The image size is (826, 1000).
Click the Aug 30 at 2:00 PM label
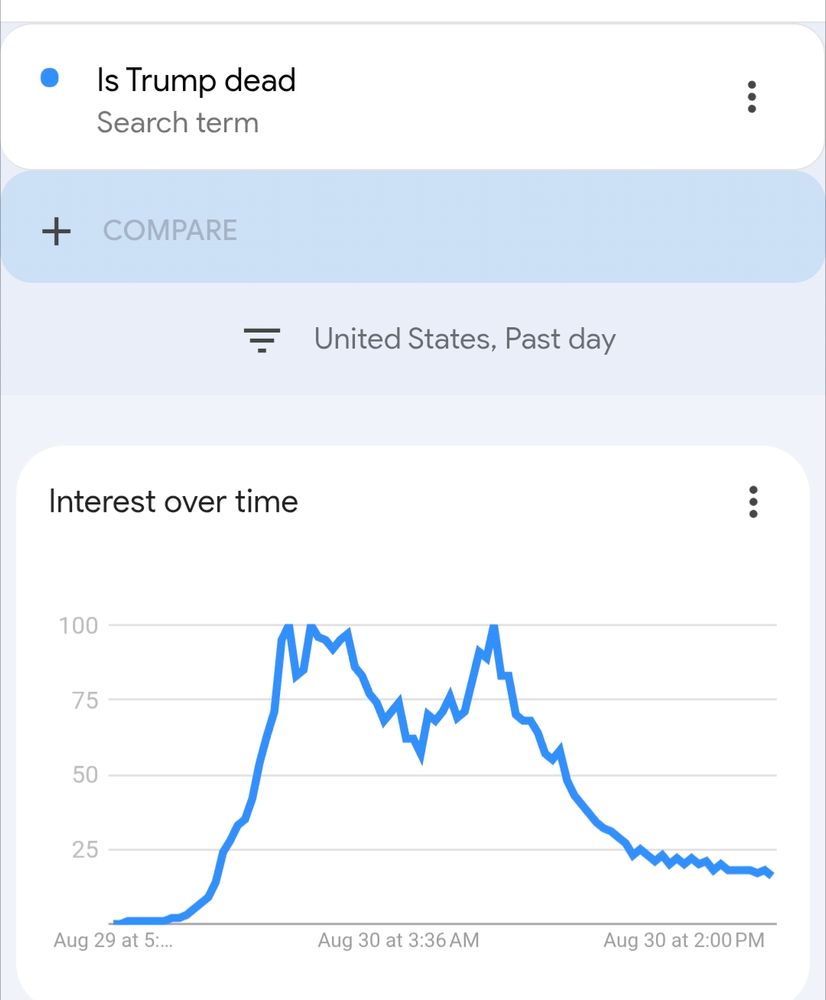click(684, 940)
